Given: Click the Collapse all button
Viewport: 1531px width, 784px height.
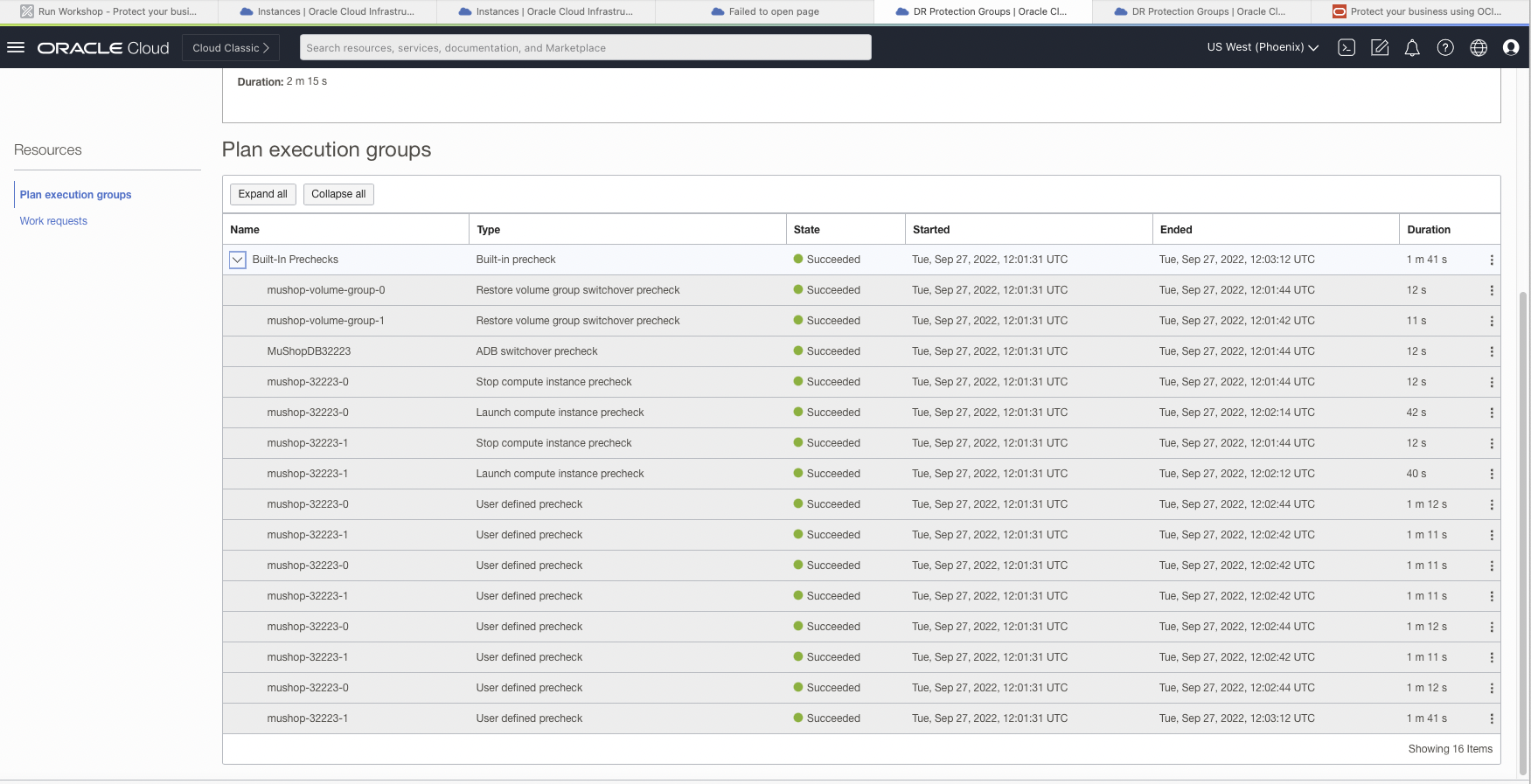Looking at the screenshot, I should click(338, 194).
